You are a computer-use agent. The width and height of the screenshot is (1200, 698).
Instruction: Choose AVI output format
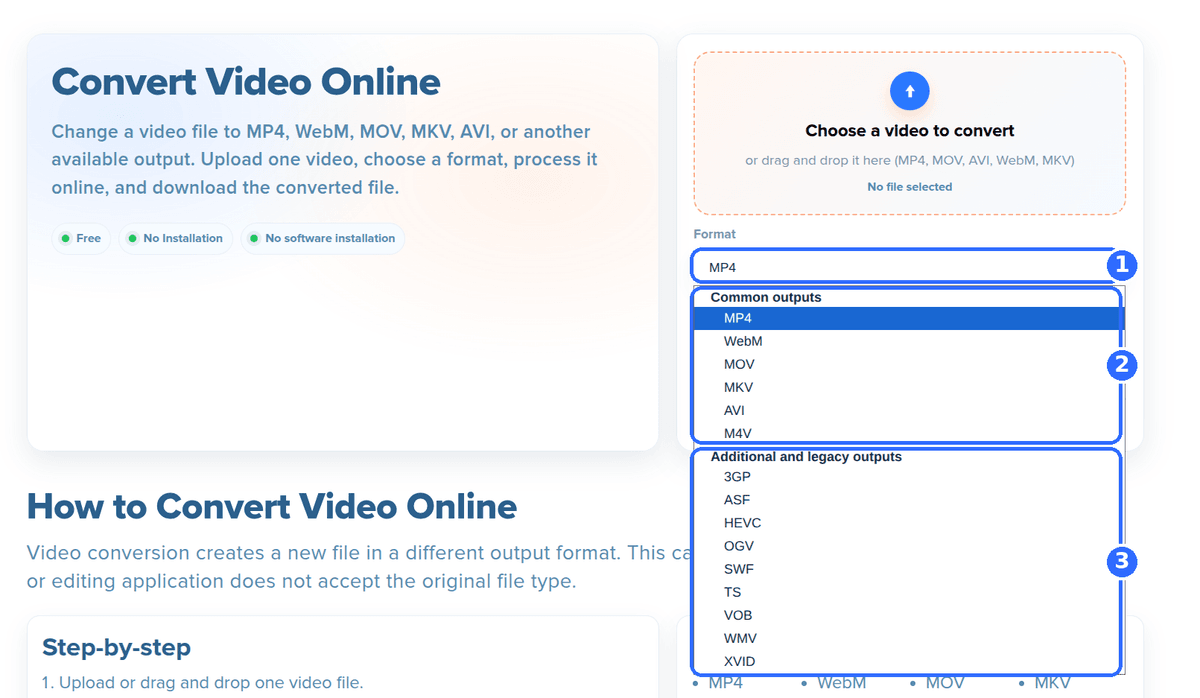pyautogui.click(x=909, y=410)
